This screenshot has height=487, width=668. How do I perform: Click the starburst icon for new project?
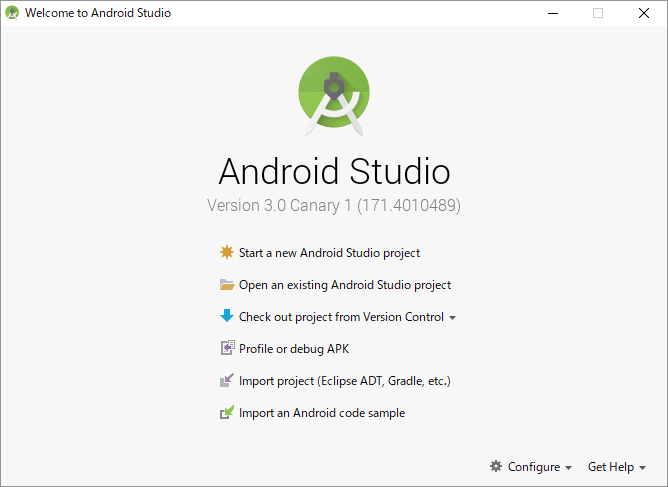(x=227, y=253)
